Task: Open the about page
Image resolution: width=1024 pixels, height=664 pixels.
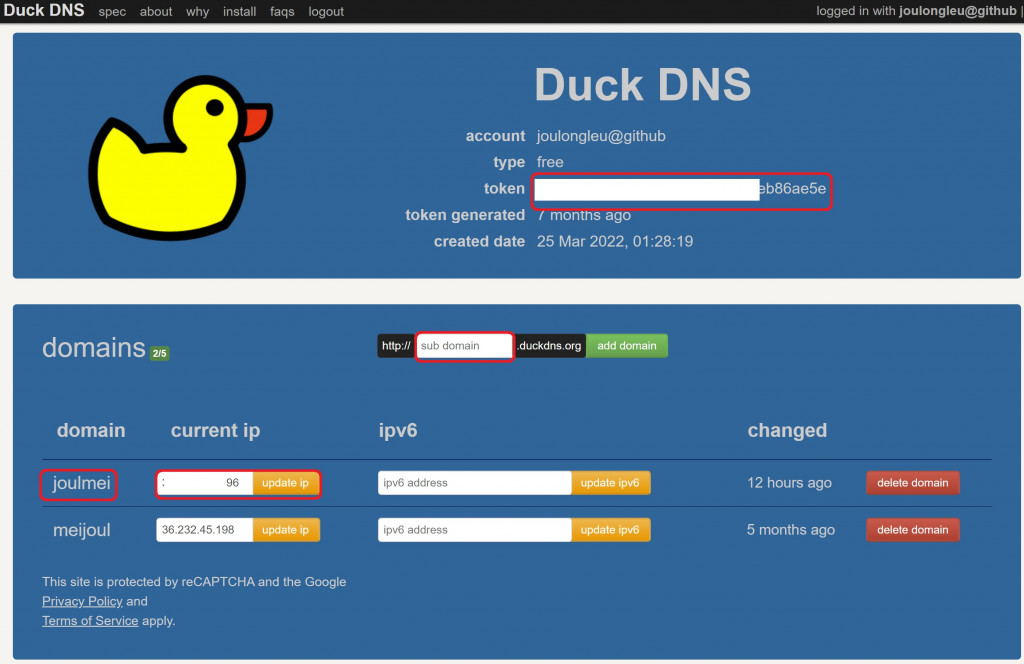Action: click(155, 12)
